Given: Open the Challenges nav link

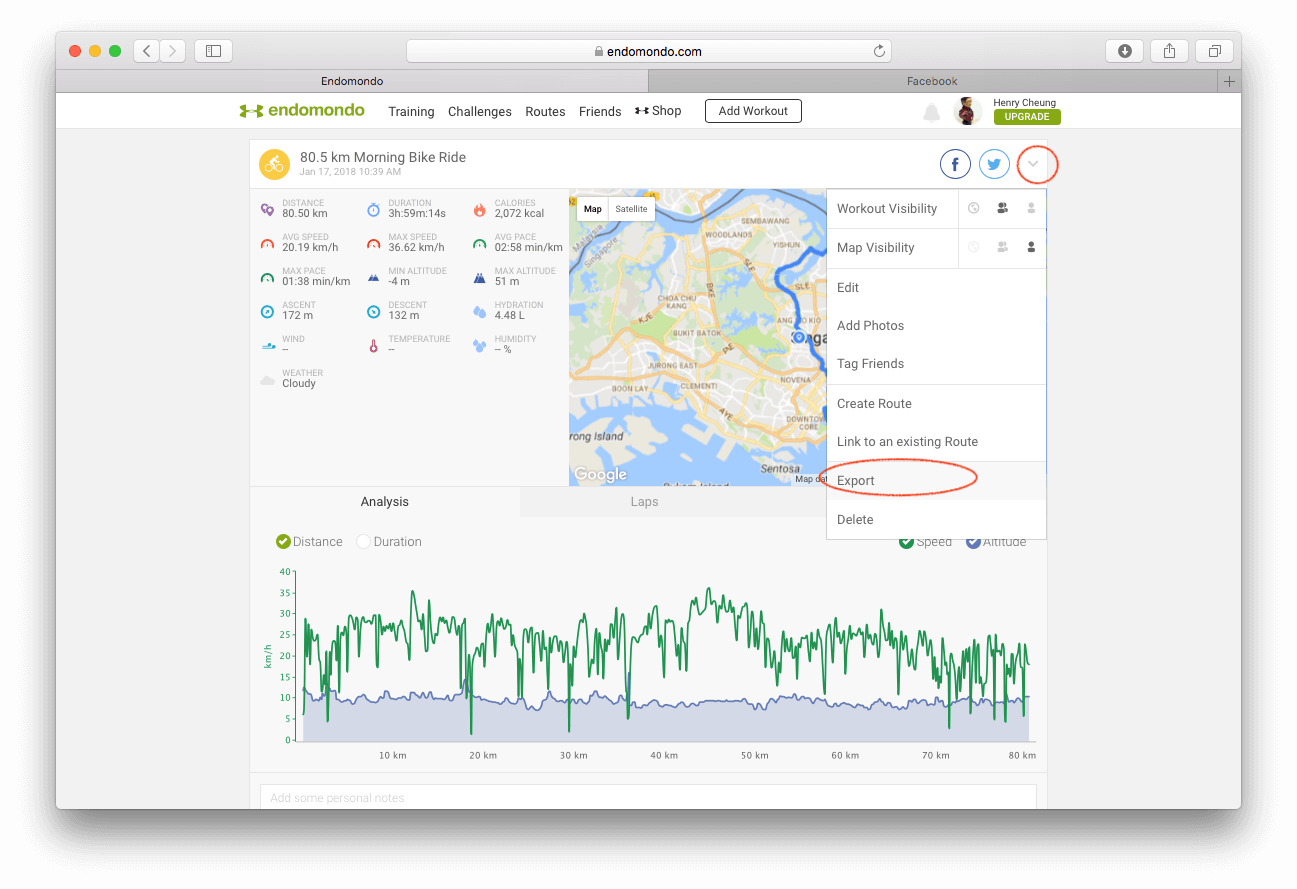Looking at the screenshot, I should click(x=480, y=112).
